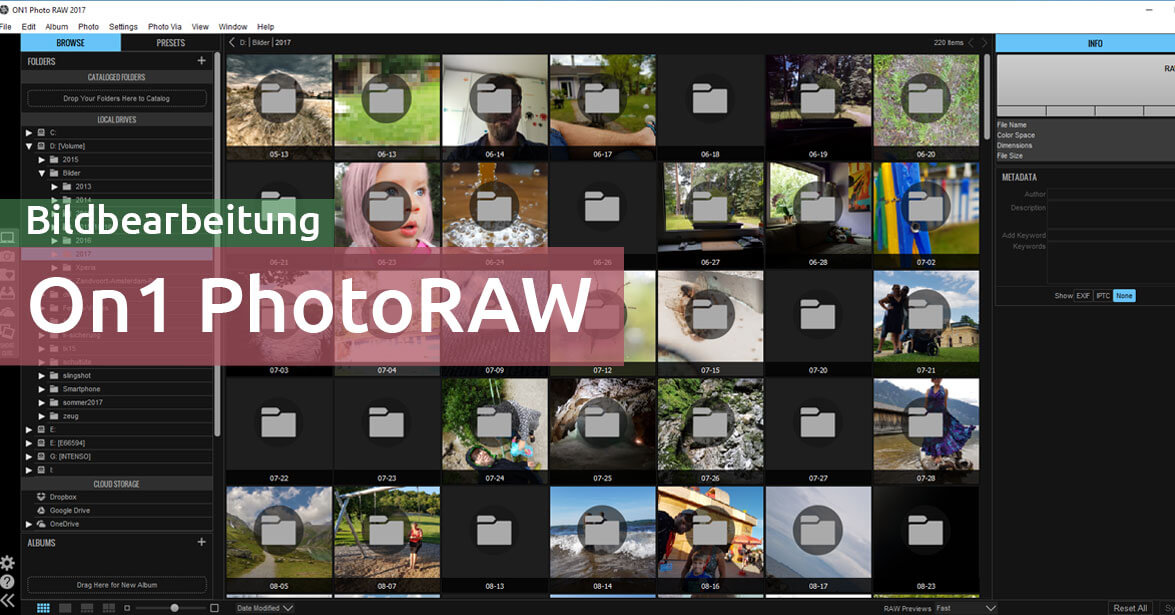Open the help question mark icon
Viewport: 1175px width, 615px height.
tap(7, 582)
